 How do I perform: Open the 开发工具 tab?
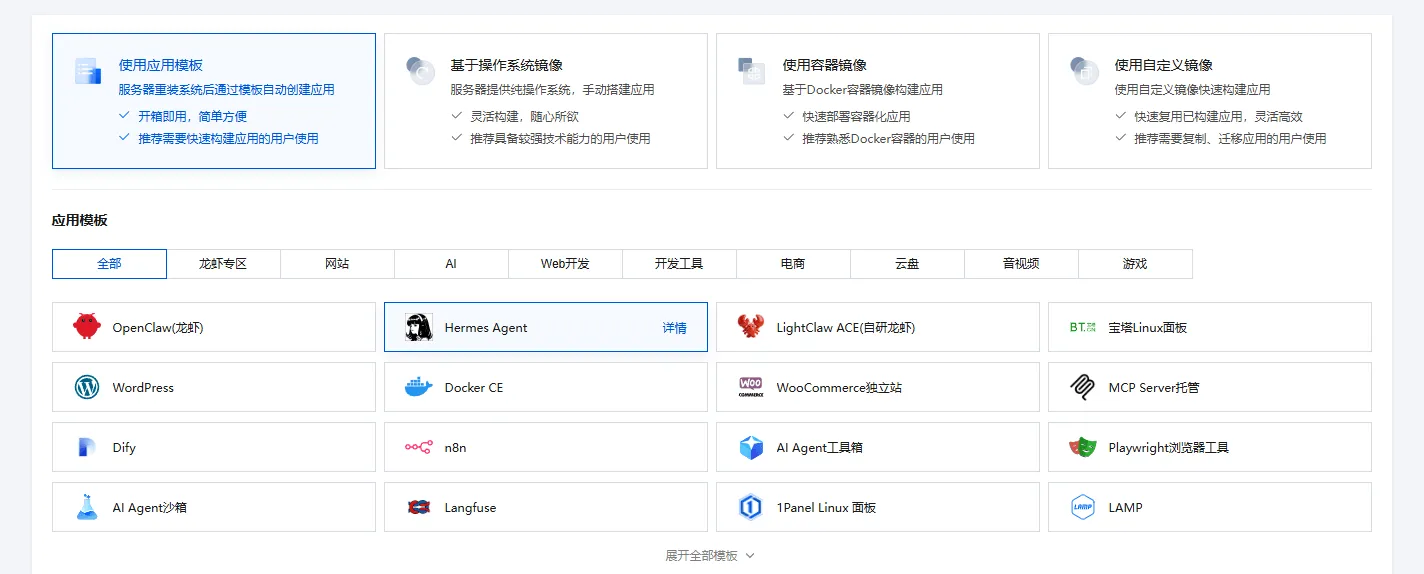[x=679, y=264]
